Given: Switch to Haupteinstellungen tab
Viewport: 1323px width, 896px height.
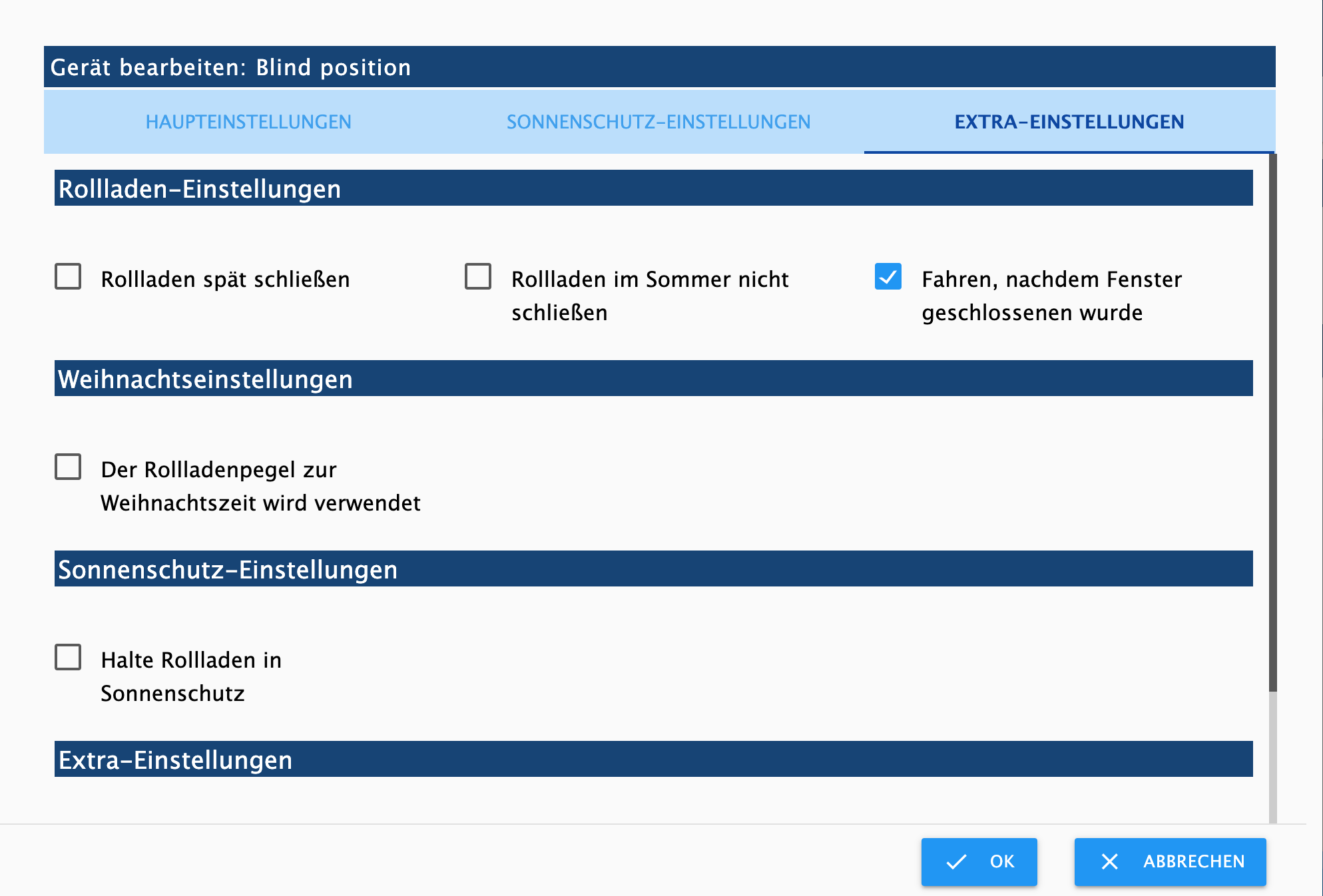Looking at the screenshot, I should (x=248, y=122).
